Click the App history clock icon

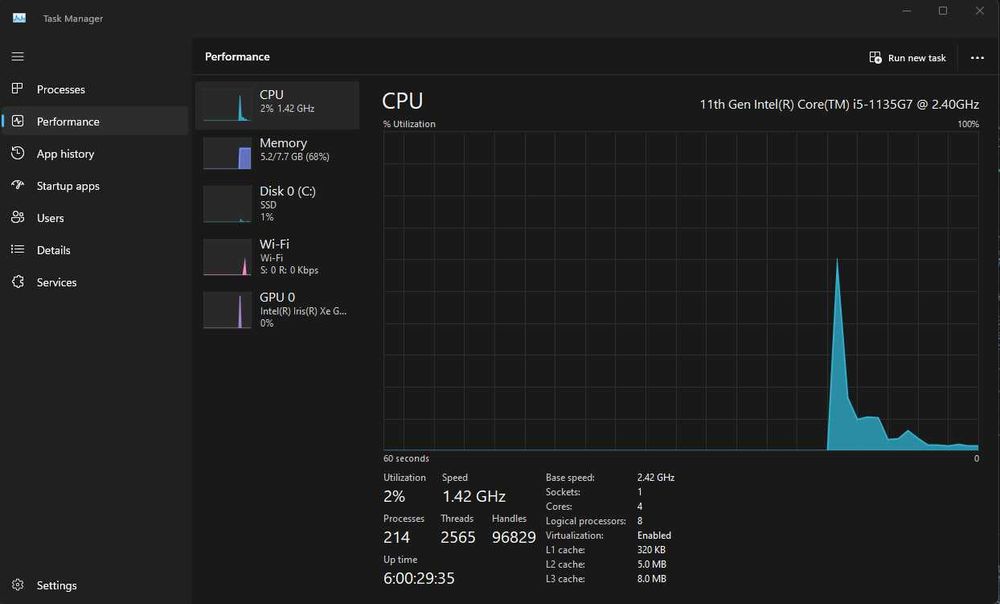coord(18,153)
